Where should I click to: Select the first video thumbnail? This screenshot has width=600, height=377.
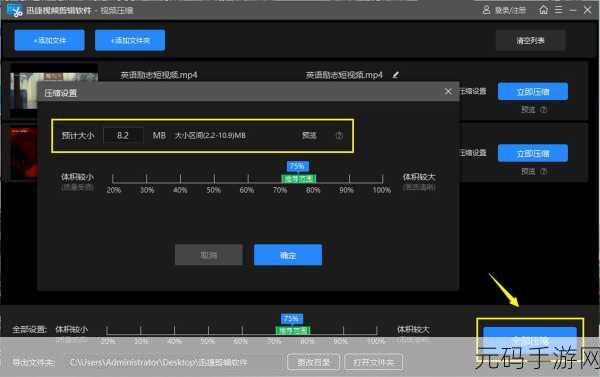[x=54, y=91]
